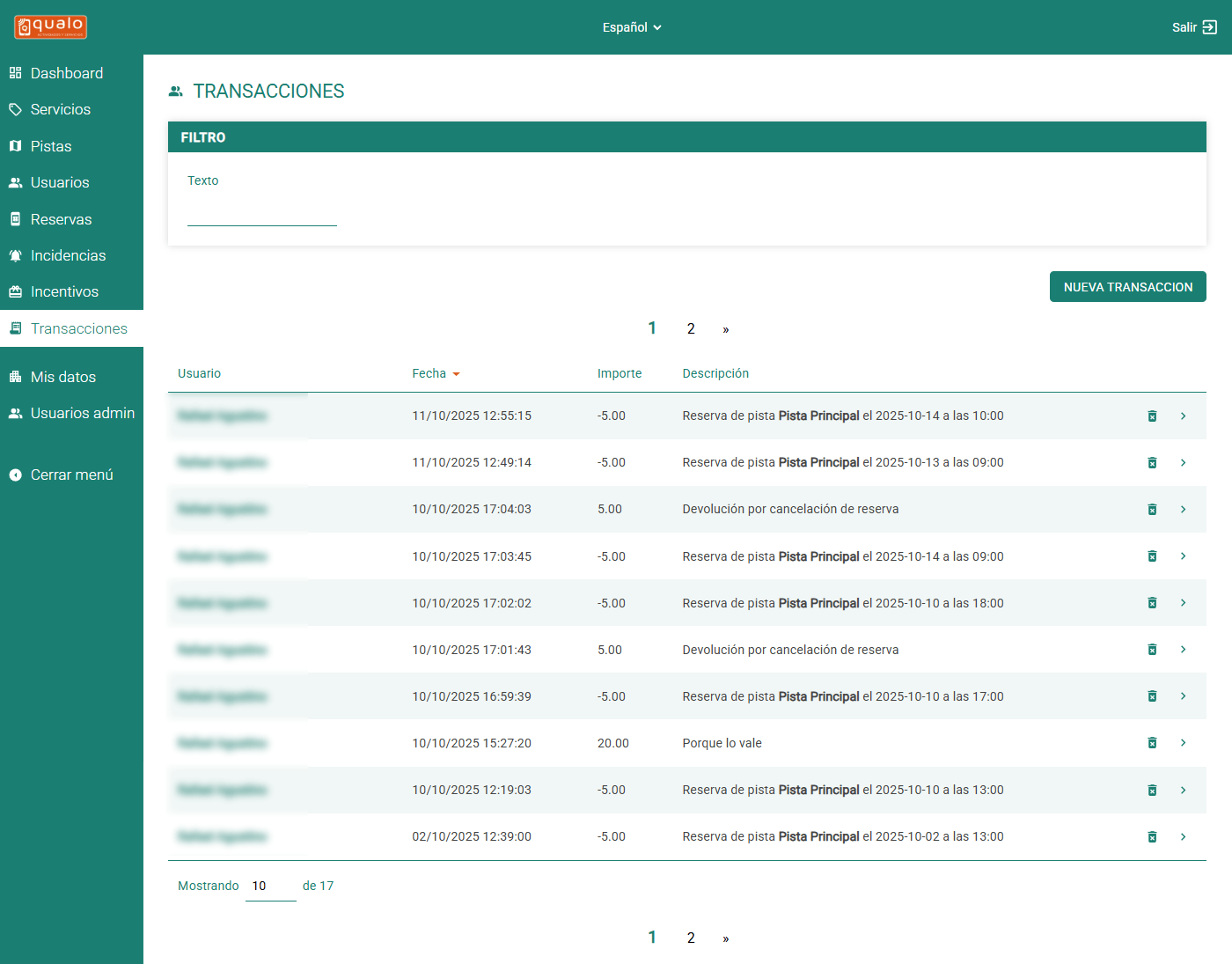Expand details of 11/10/2025 12:49:14 transaction
The image size is (1232, 964).
(x=1183, y=463)
